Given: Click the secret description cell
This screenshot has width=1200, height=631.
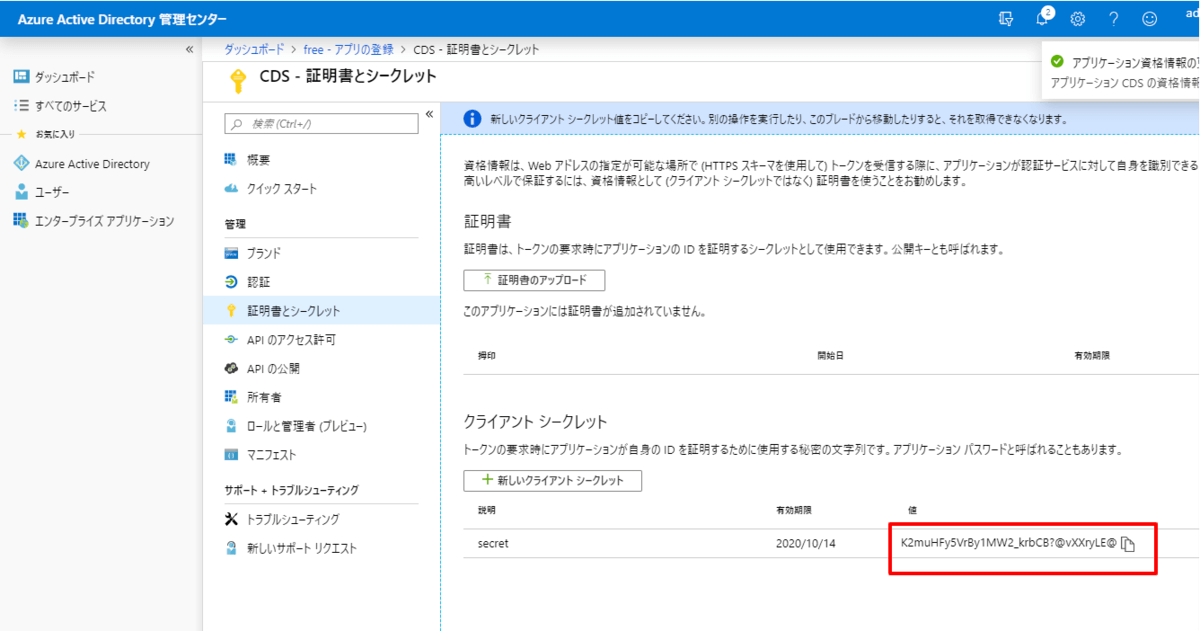Looking at the screenshot, I should click(x=495, y=544).
